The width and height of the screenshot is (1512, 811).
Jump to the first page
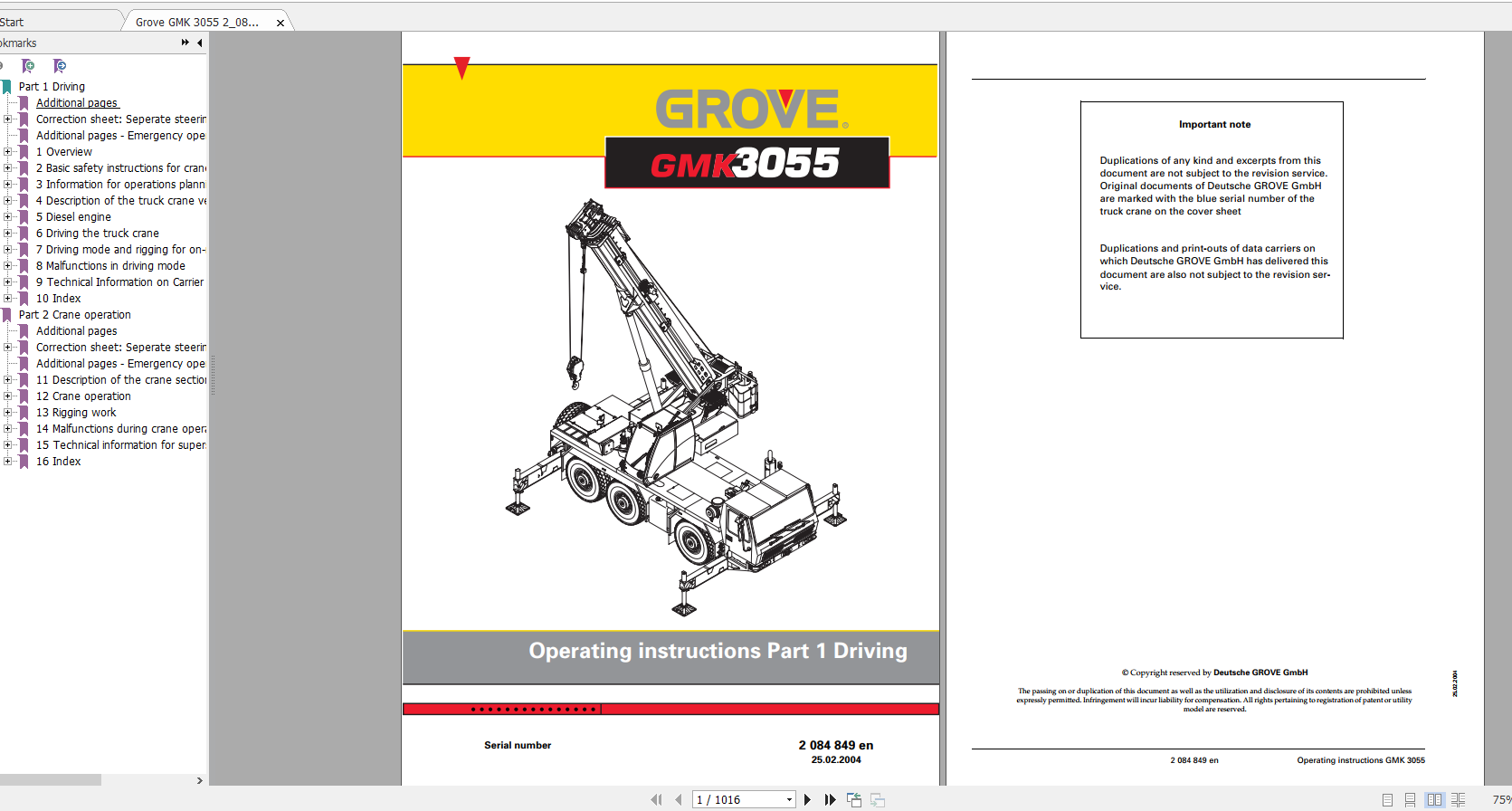click(x=656, y=799)
